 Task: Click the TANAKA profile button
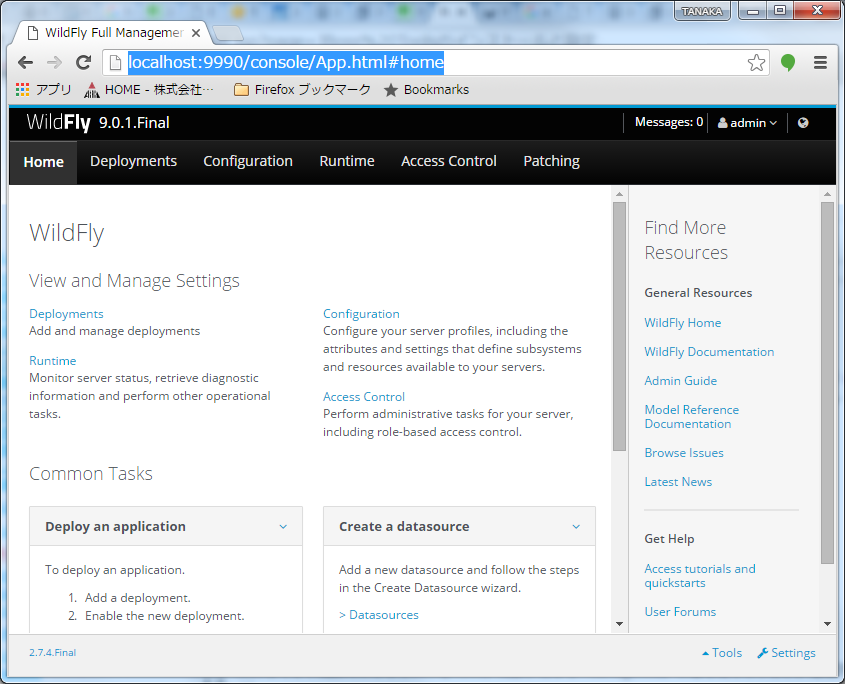(702, 11)
